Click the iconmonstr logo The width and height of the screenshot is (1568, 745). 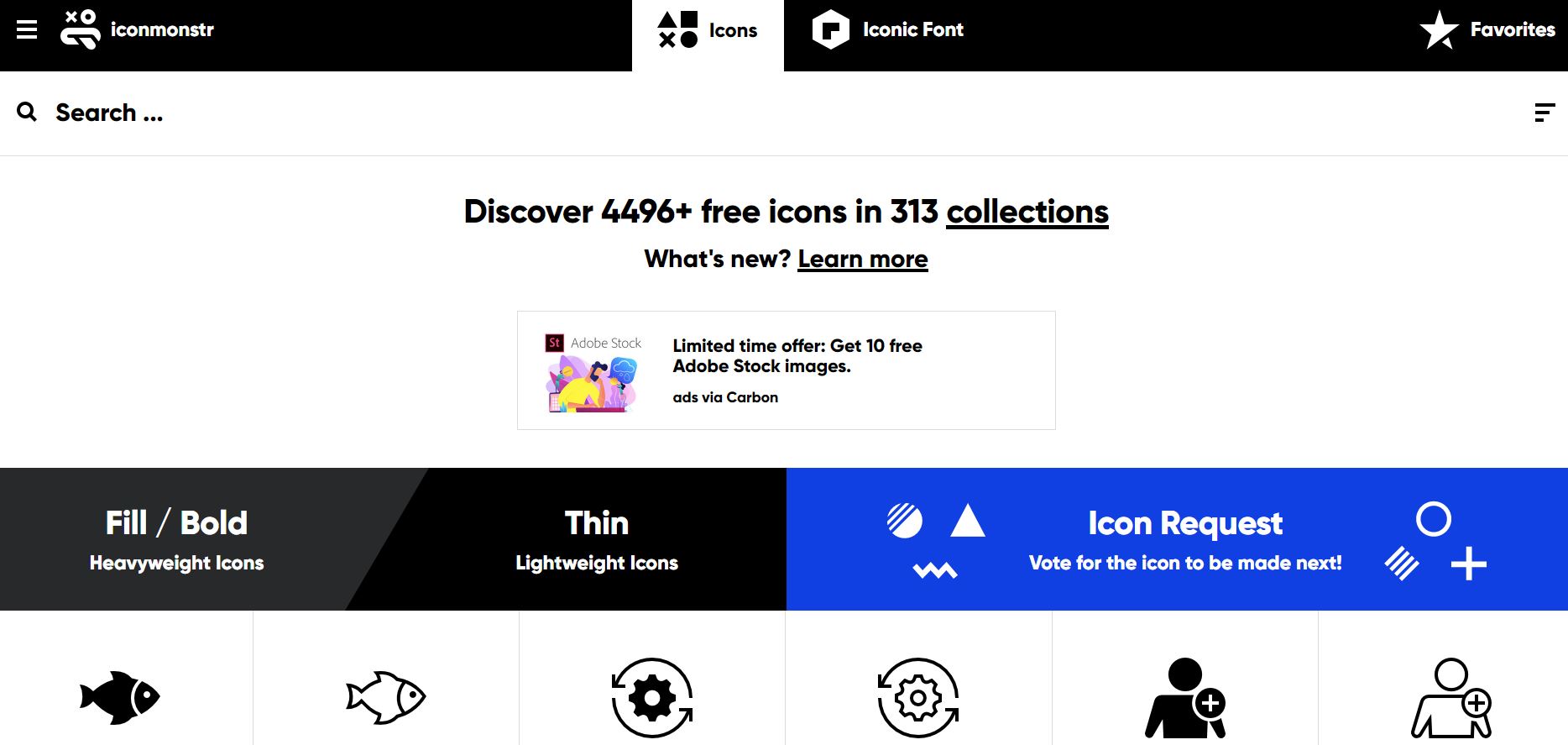[x=134, y=29]
